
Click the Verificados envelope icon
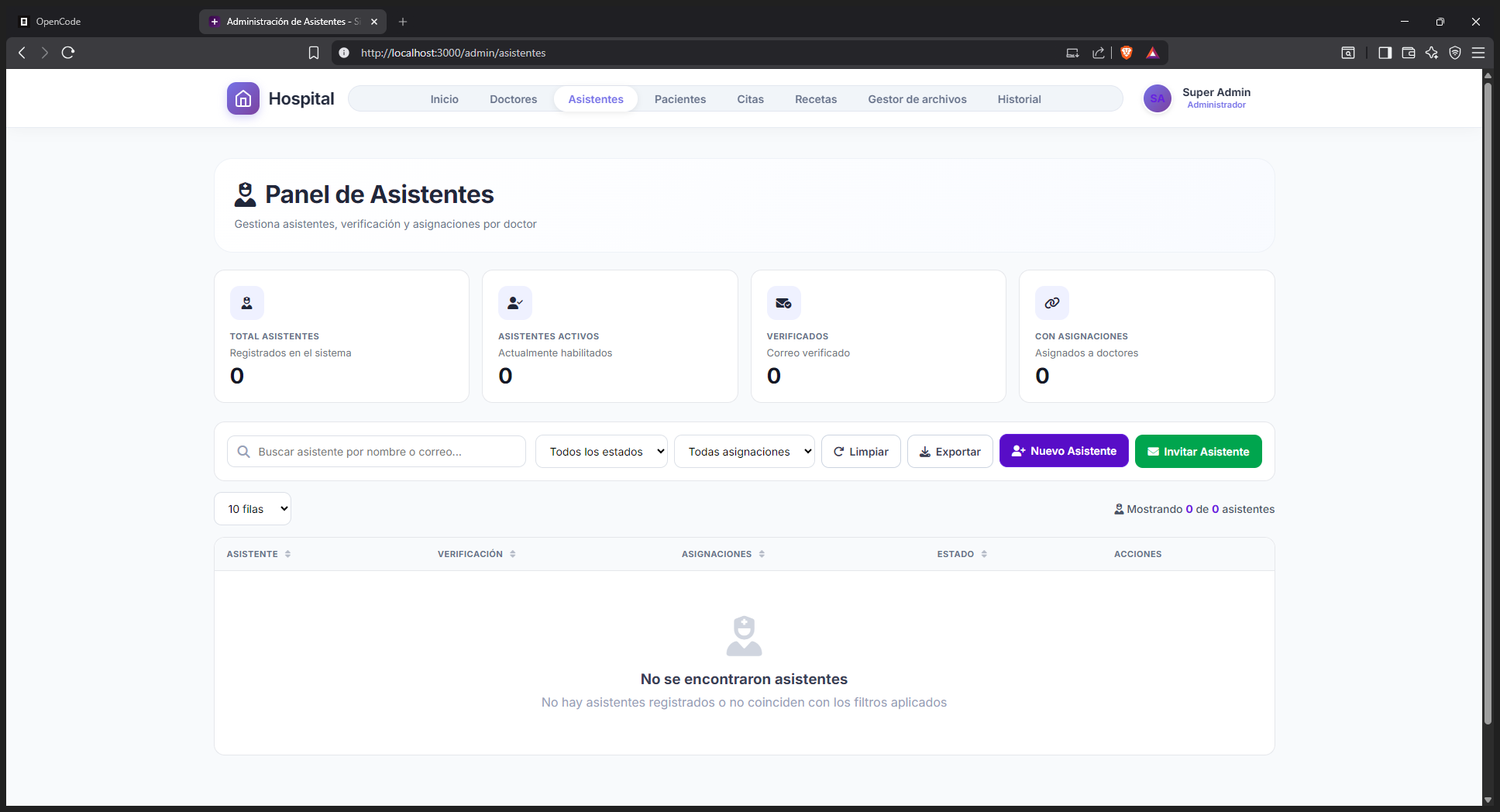click(x=783, y=303)
